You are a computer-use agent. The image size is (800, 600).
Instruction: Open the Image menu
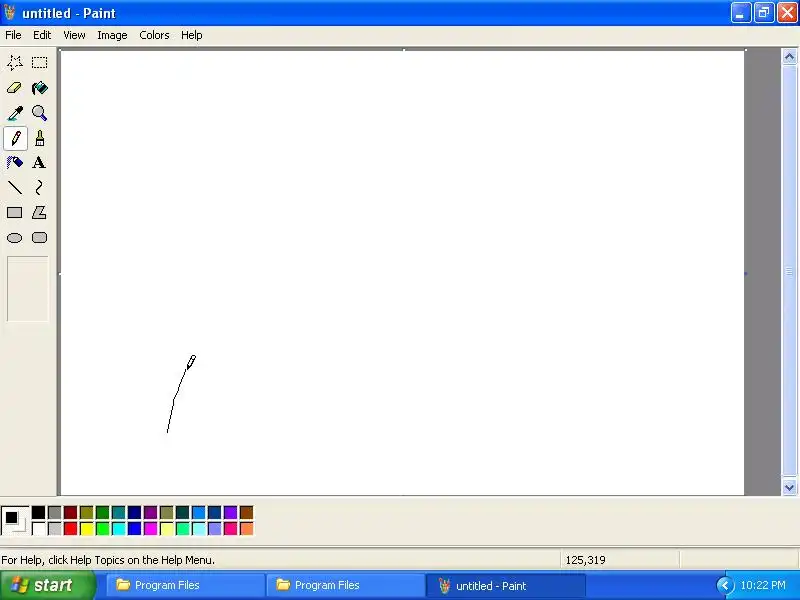pos(112,35)
